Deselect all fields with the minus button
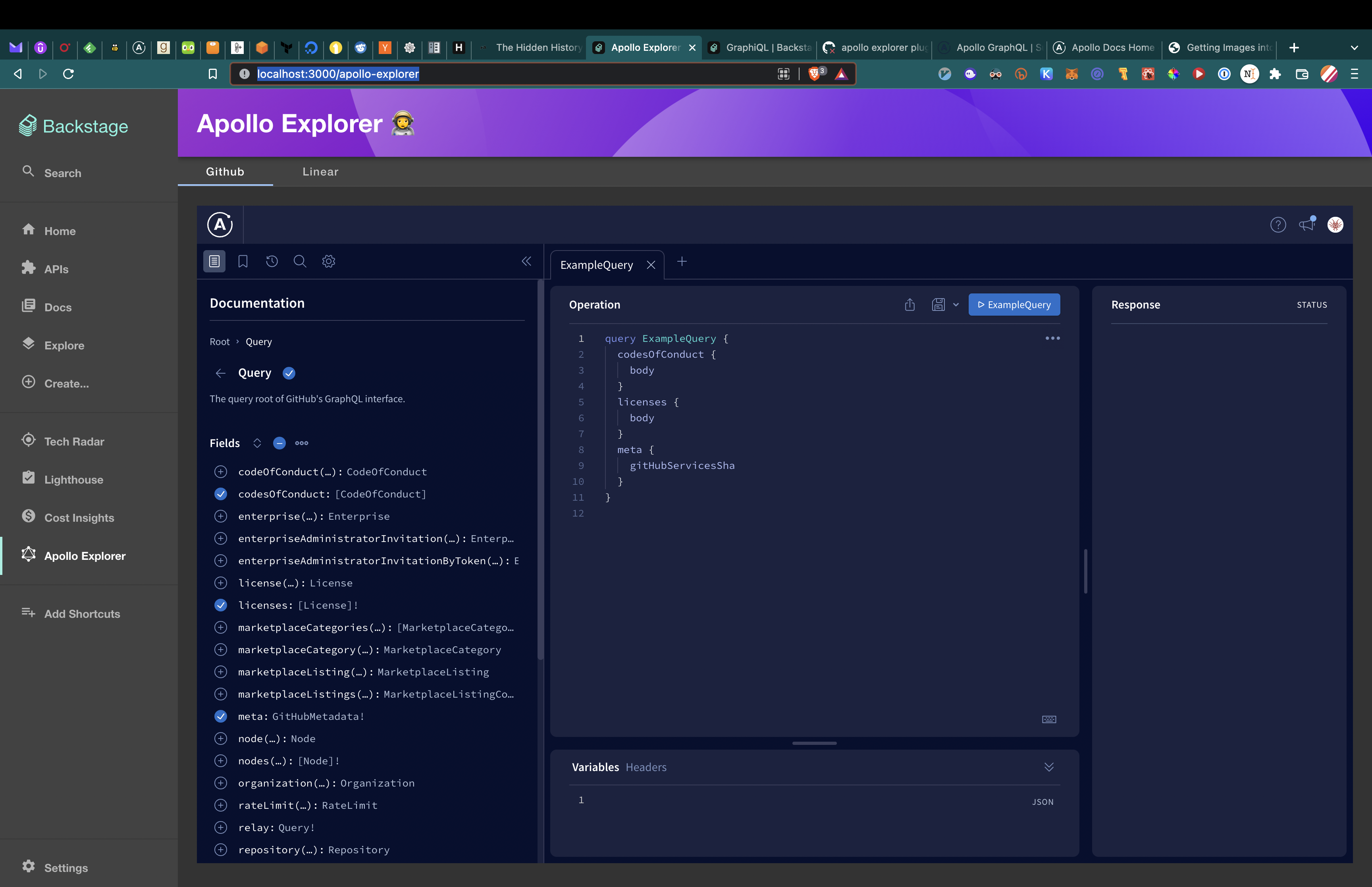1372x887 pixels. (279, 443)
